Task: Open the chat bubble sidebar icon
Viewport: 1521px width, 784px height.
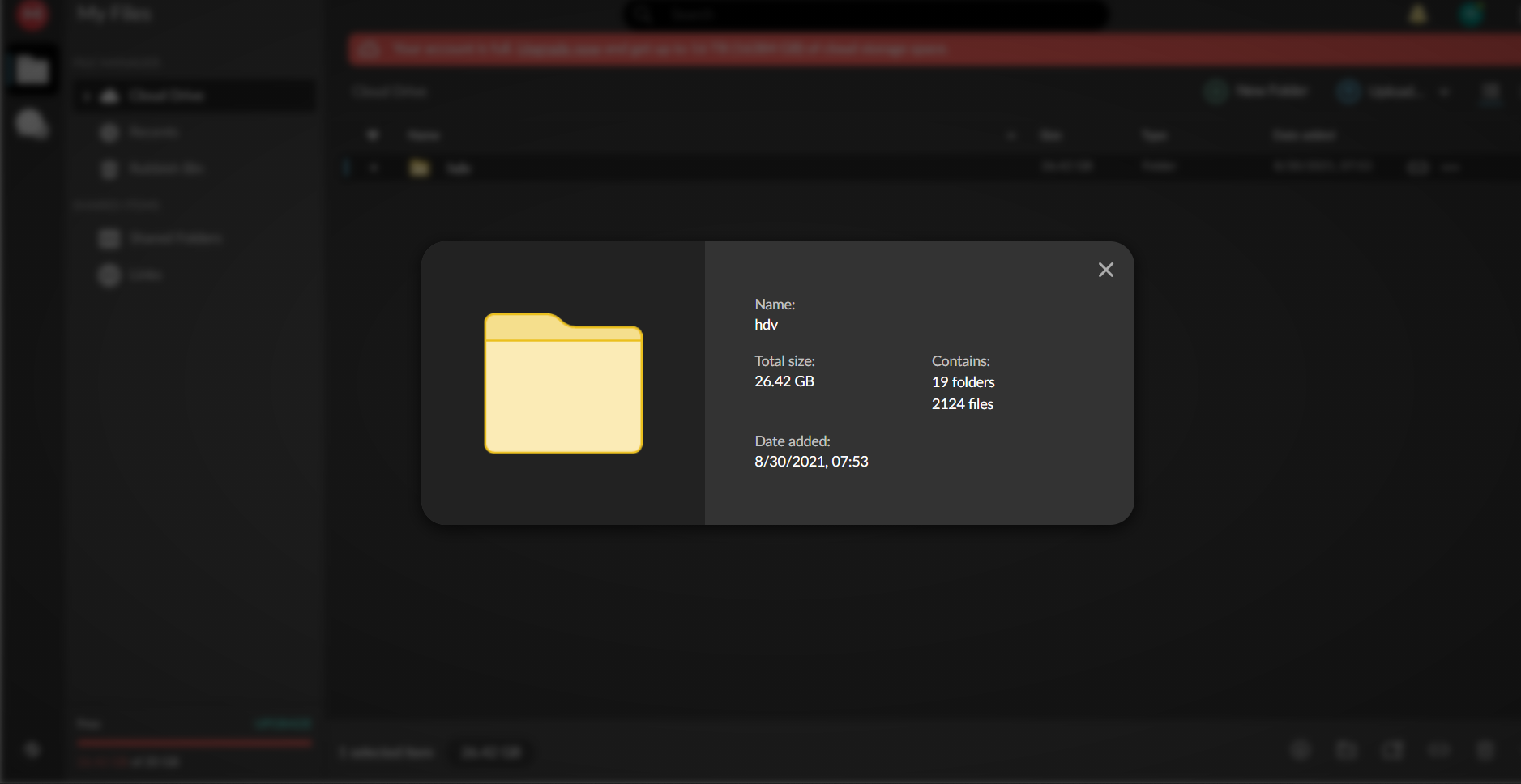Action: (32, 124)
